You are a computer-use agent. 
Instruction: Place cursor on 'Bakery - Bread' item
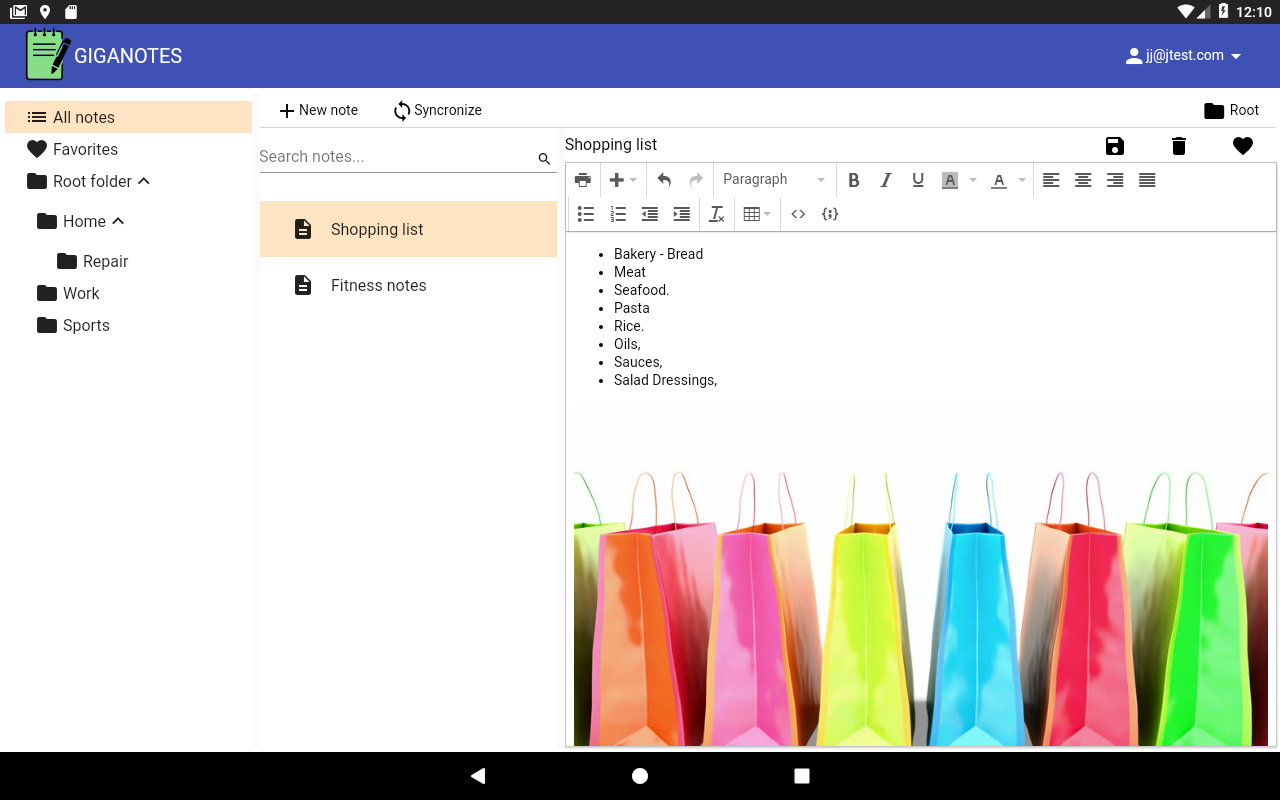tap(658, 254)
